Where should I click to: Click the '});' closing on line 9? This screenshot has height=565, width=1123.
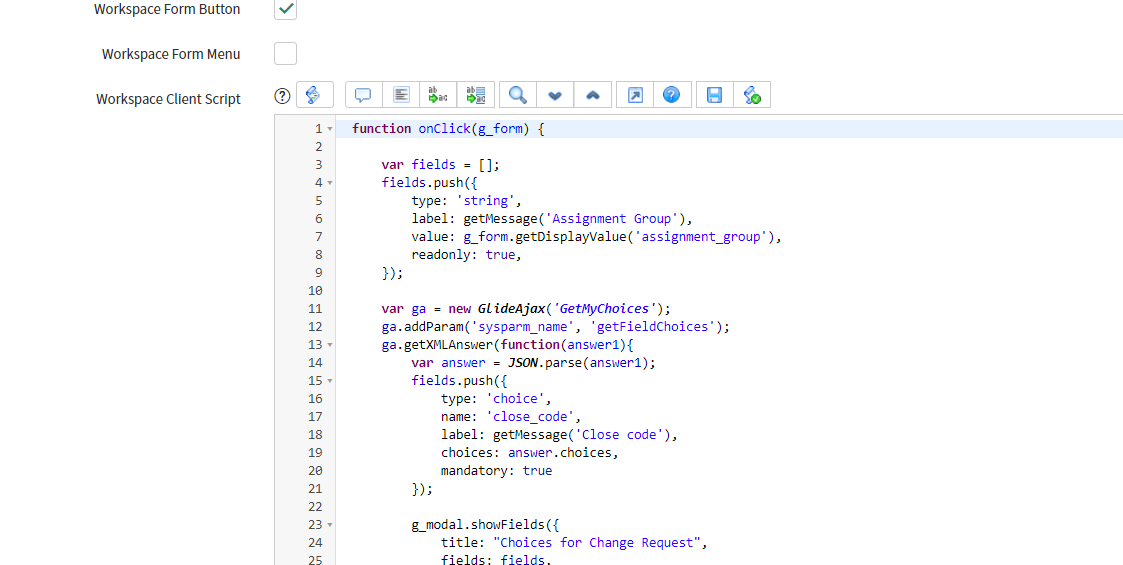392,273
